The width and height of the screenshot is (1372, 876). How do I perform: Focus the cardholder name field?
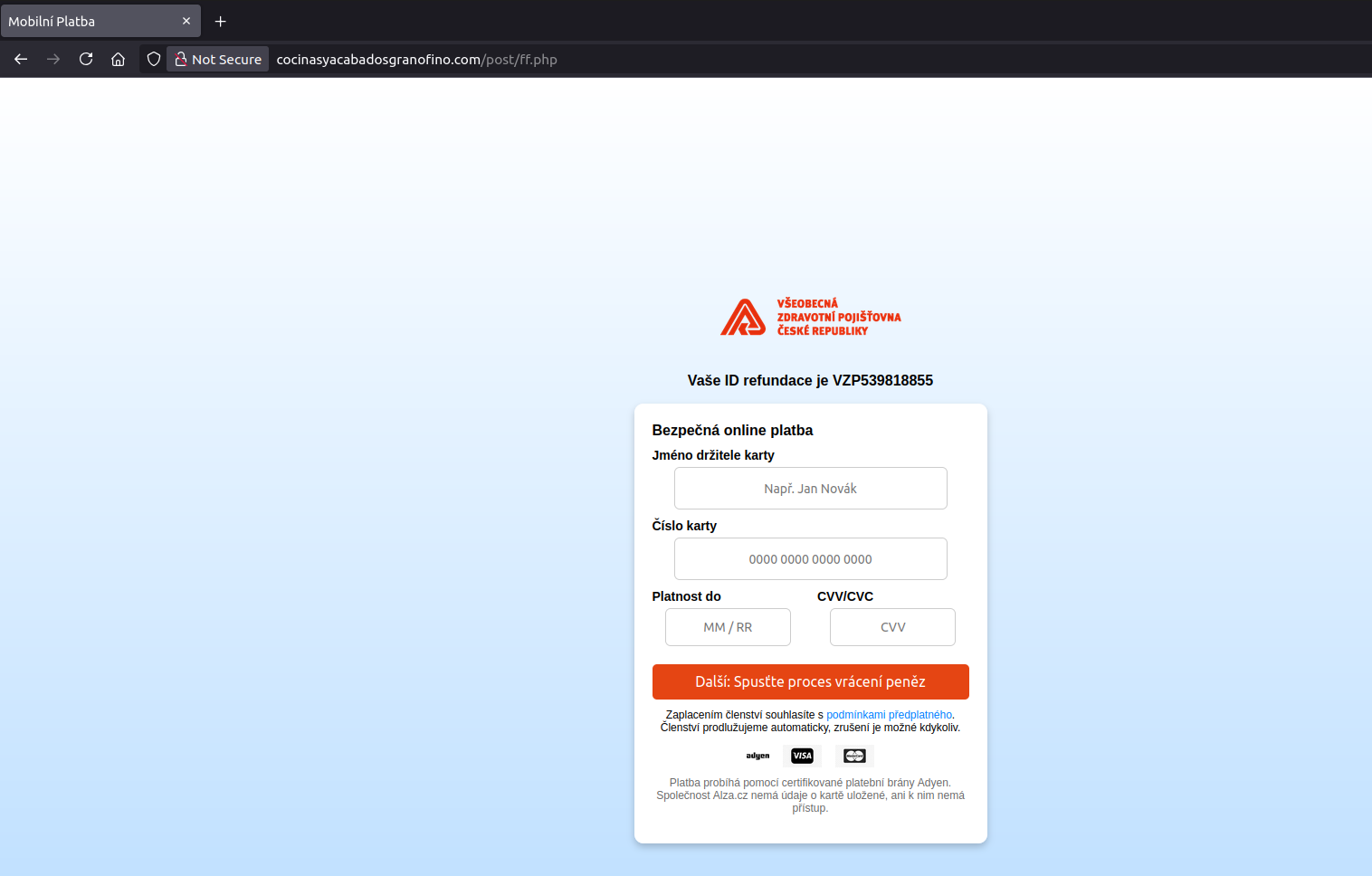pyautogui.click(x=810, y=488)
